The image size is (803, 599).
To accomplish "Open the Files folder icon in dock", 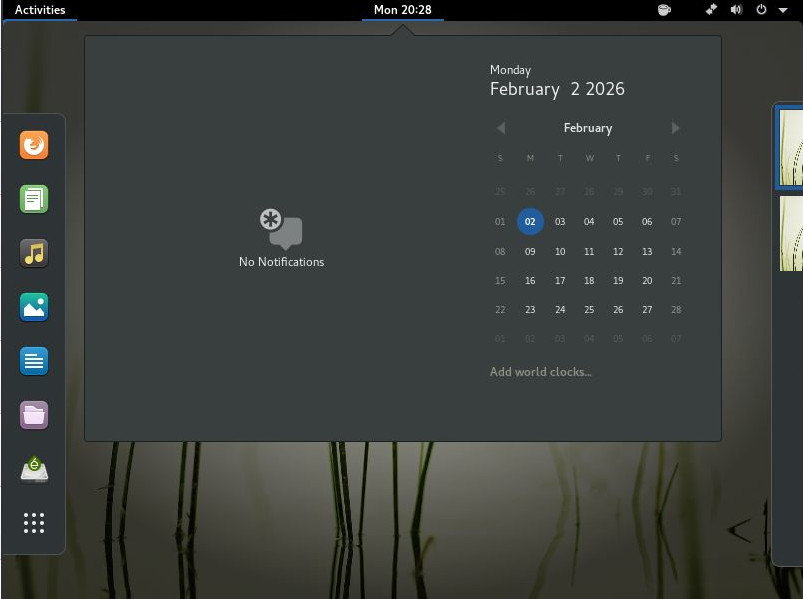I will [34, 415].
